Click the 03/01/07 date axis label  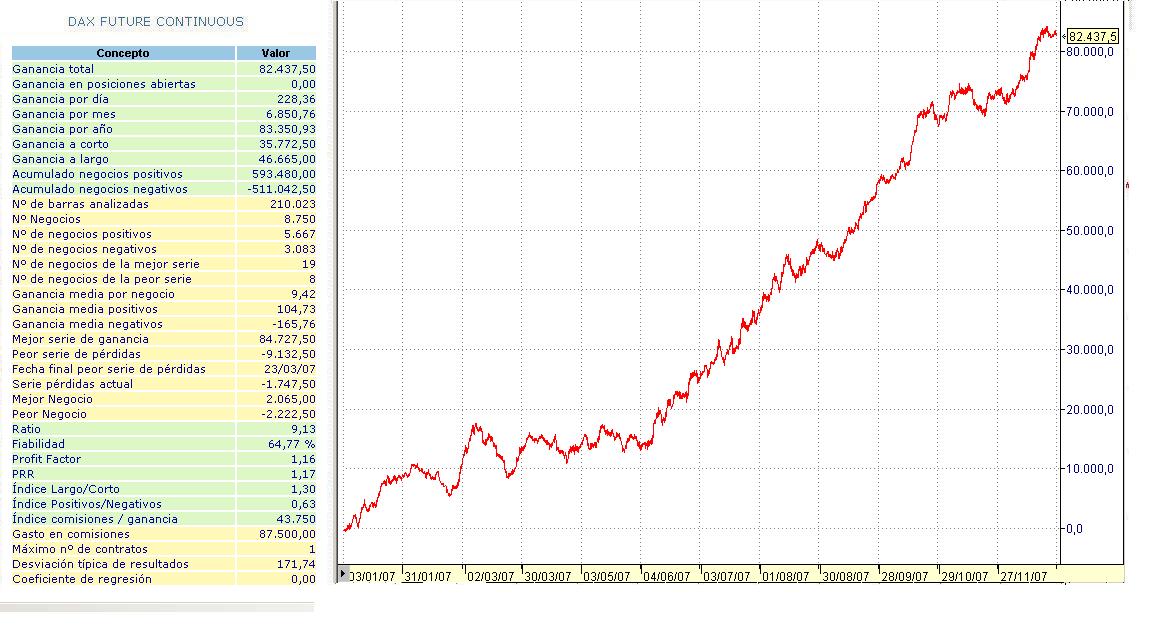click(x=372, y=577)
